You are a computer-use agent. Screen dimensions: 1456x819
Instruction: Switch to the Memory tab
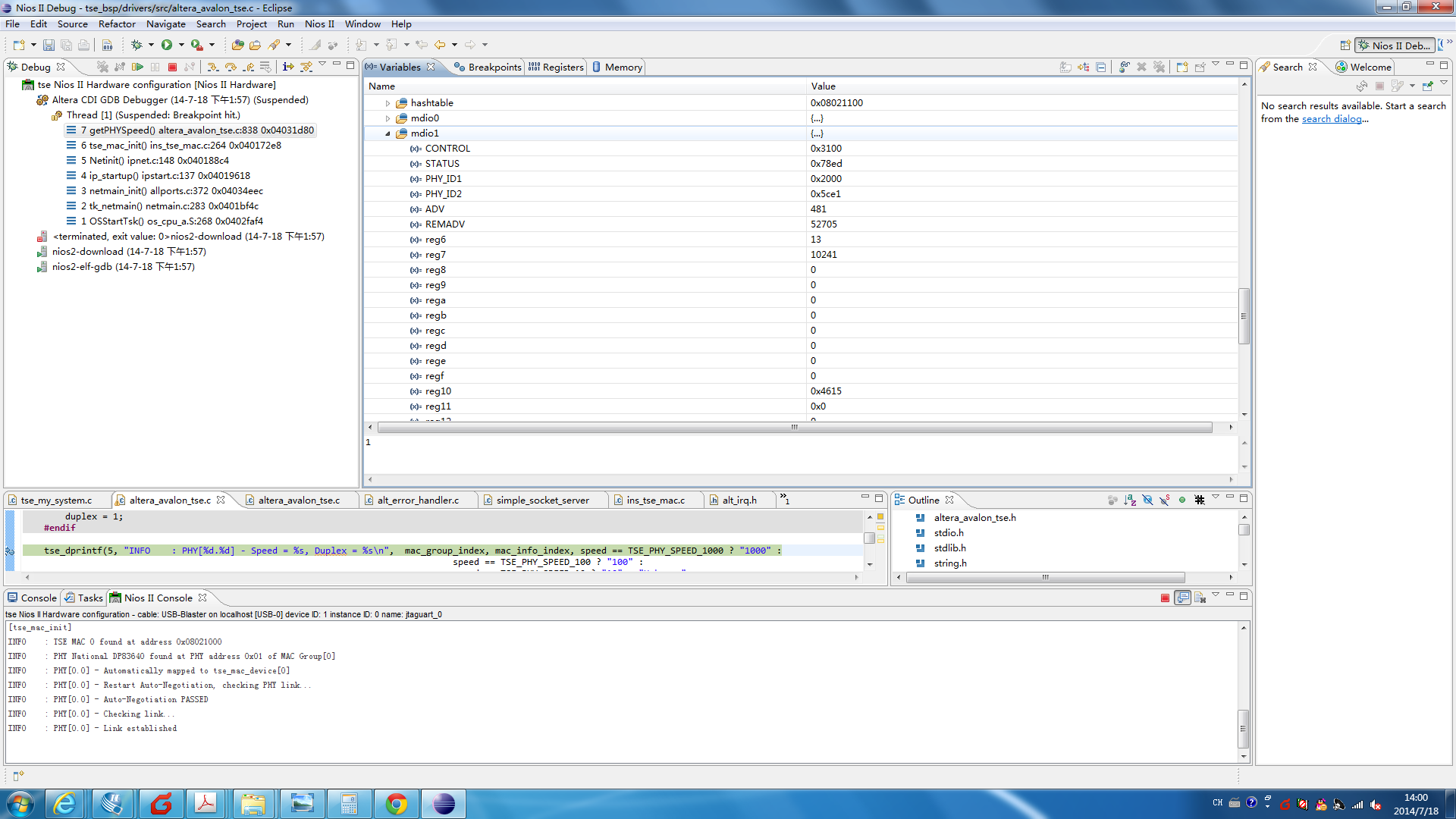point(617,67)
